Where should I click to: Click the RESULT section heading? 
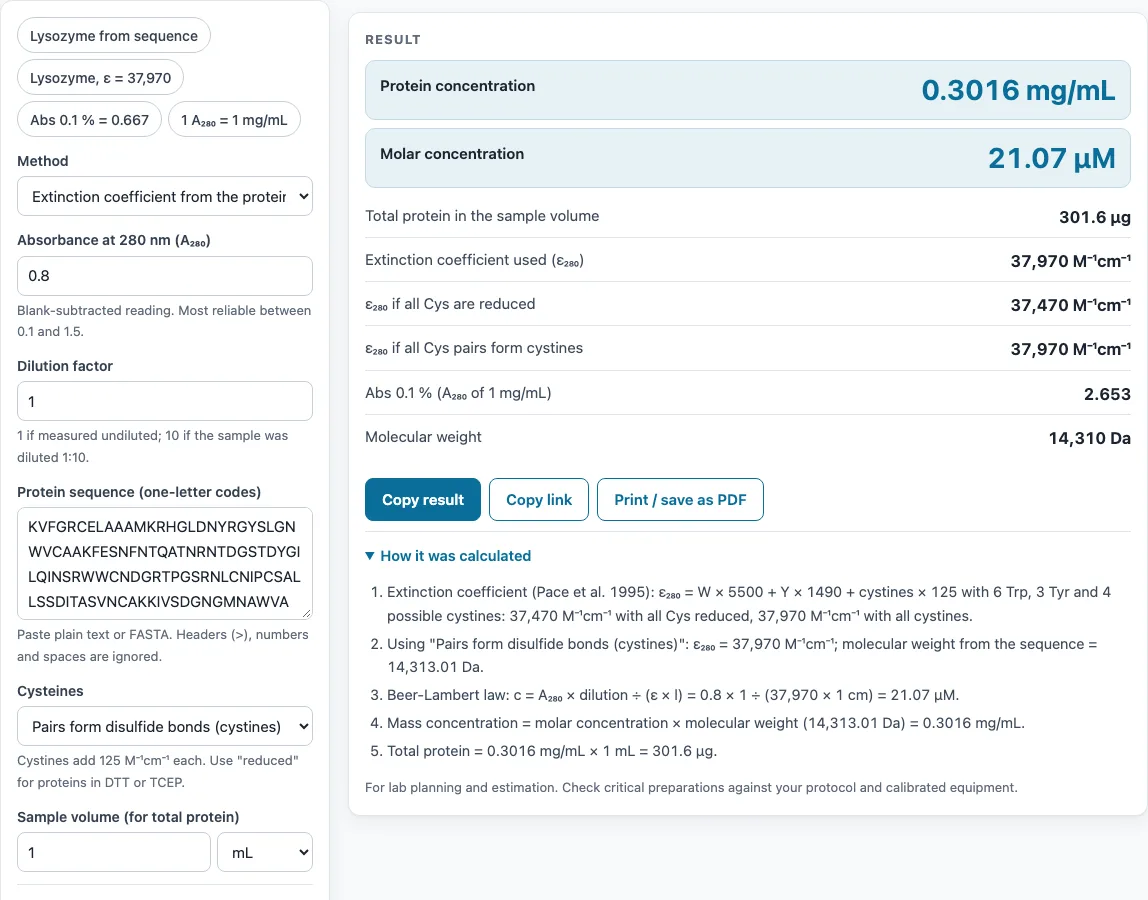pos(392,40)
